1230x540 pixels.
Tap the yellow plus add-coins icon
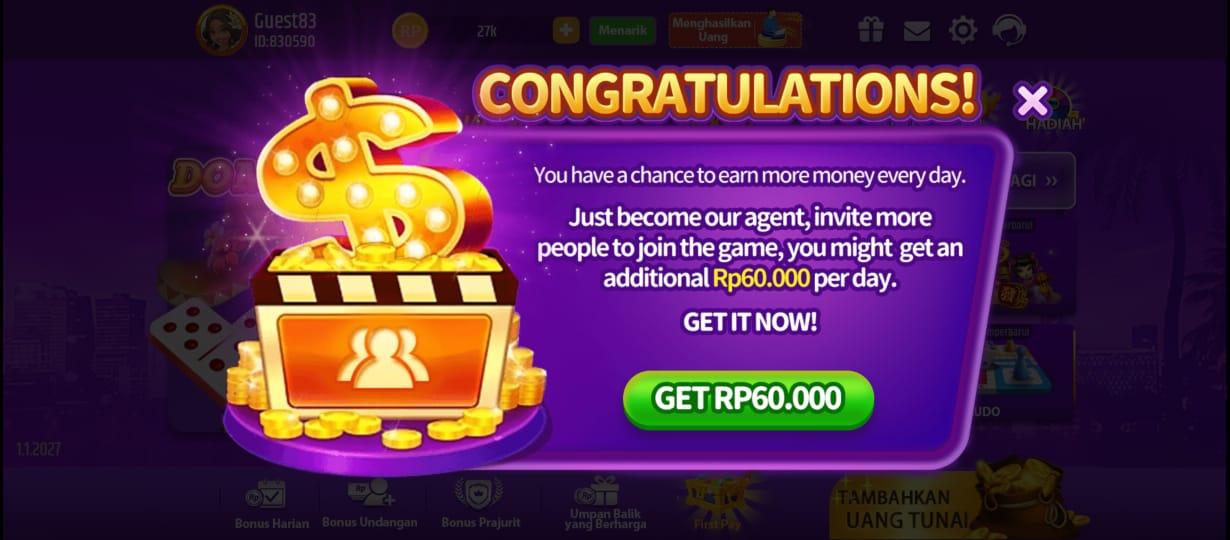pyautogui.click(x=566, y=30)
